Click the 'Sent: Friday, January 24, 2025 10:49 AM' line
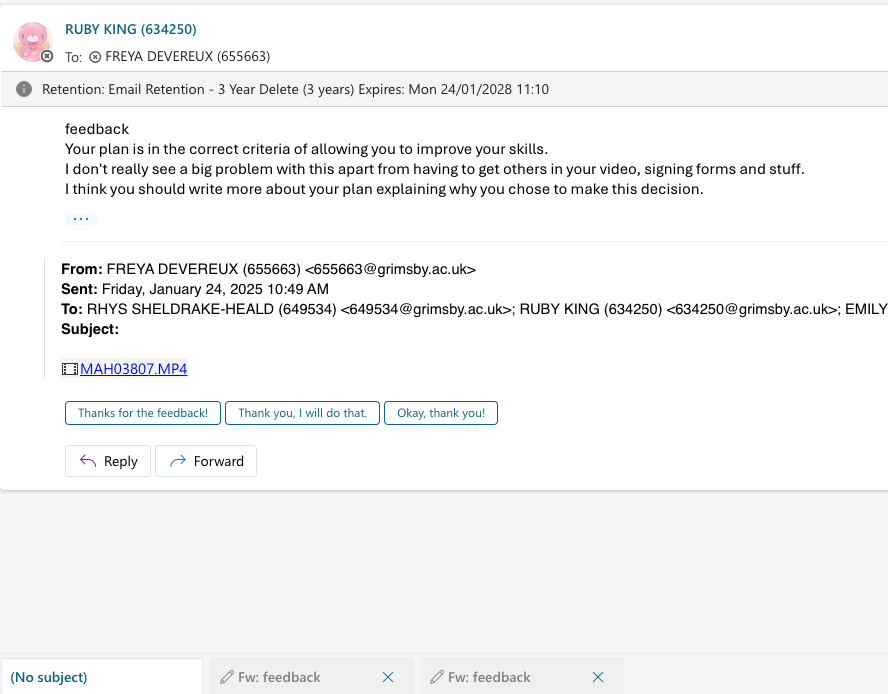The width and height of the screenshot is (888, 694). [195, 289]
